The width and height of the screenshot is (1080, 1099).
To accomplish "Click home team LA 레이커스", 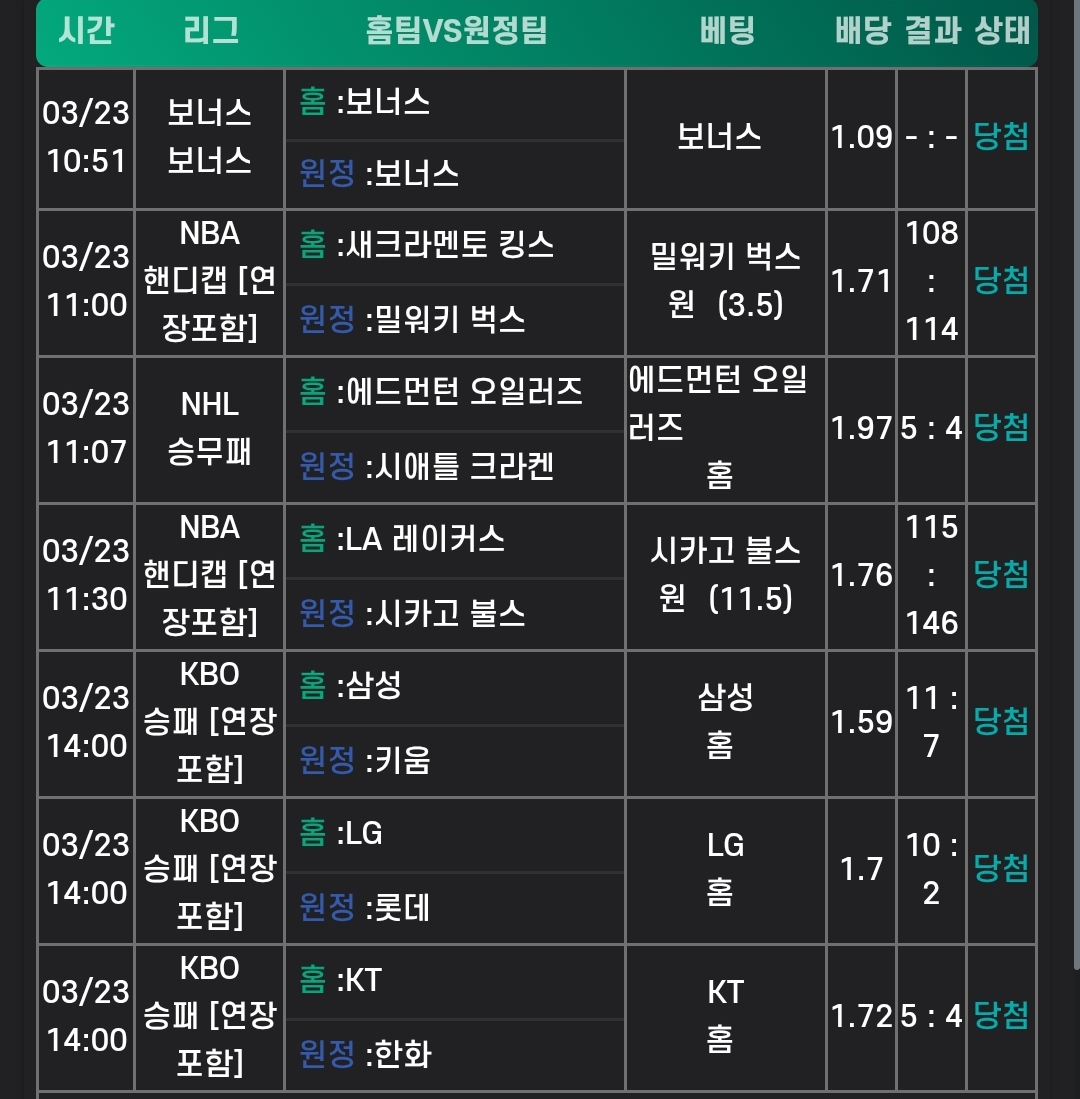I will tap(421, 540).
